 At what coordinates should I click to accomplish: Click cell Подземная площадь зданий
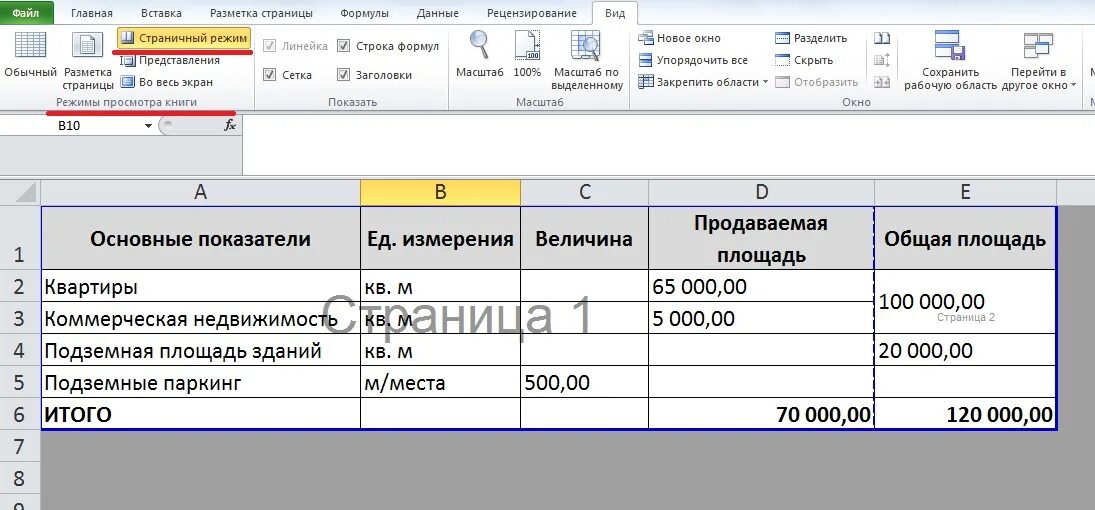201,350
